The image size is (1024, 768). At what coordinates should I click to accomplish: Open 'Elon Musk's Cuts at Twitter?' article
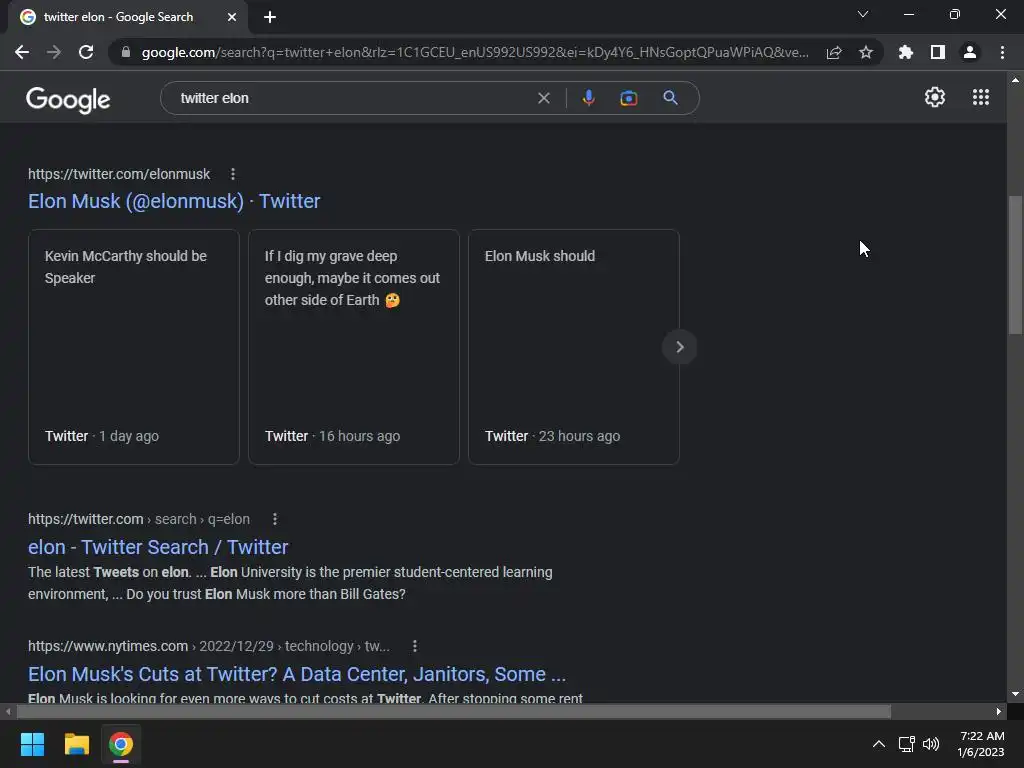coord(297,674)
